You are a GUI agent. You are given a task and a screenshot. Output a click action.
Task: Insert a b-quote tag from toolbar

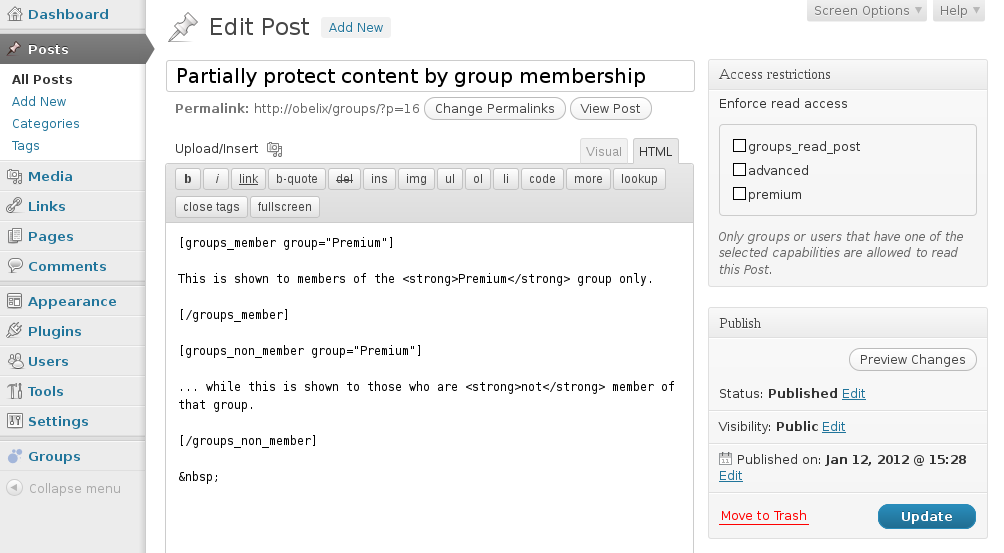click(x=296, y=179)
